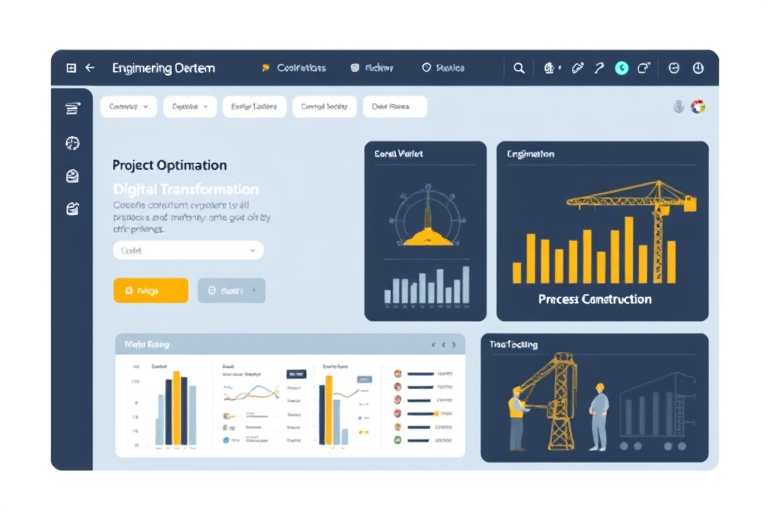768x512 pixels.
Task: Expand the first filter dropdown chip
Action: [x=128, y=106]
